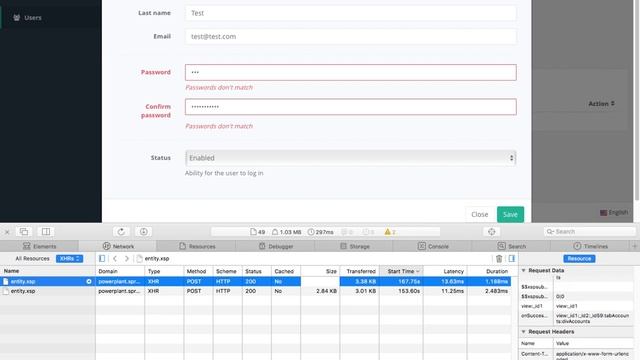640x360 pixels.
Task: Click the warnings triangle indicator
Action: [x=390, y=232]
